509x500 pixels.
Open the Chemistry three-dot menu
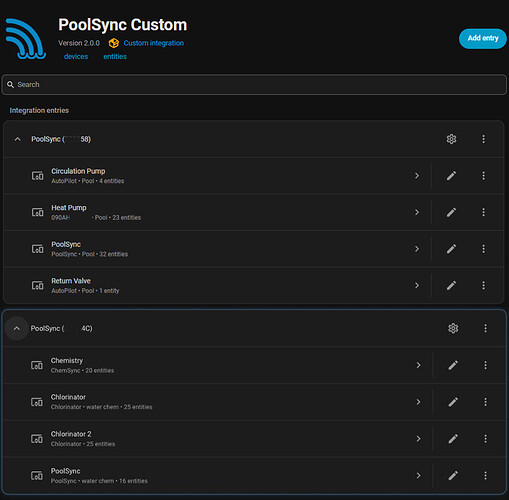[x=485, y=365]
